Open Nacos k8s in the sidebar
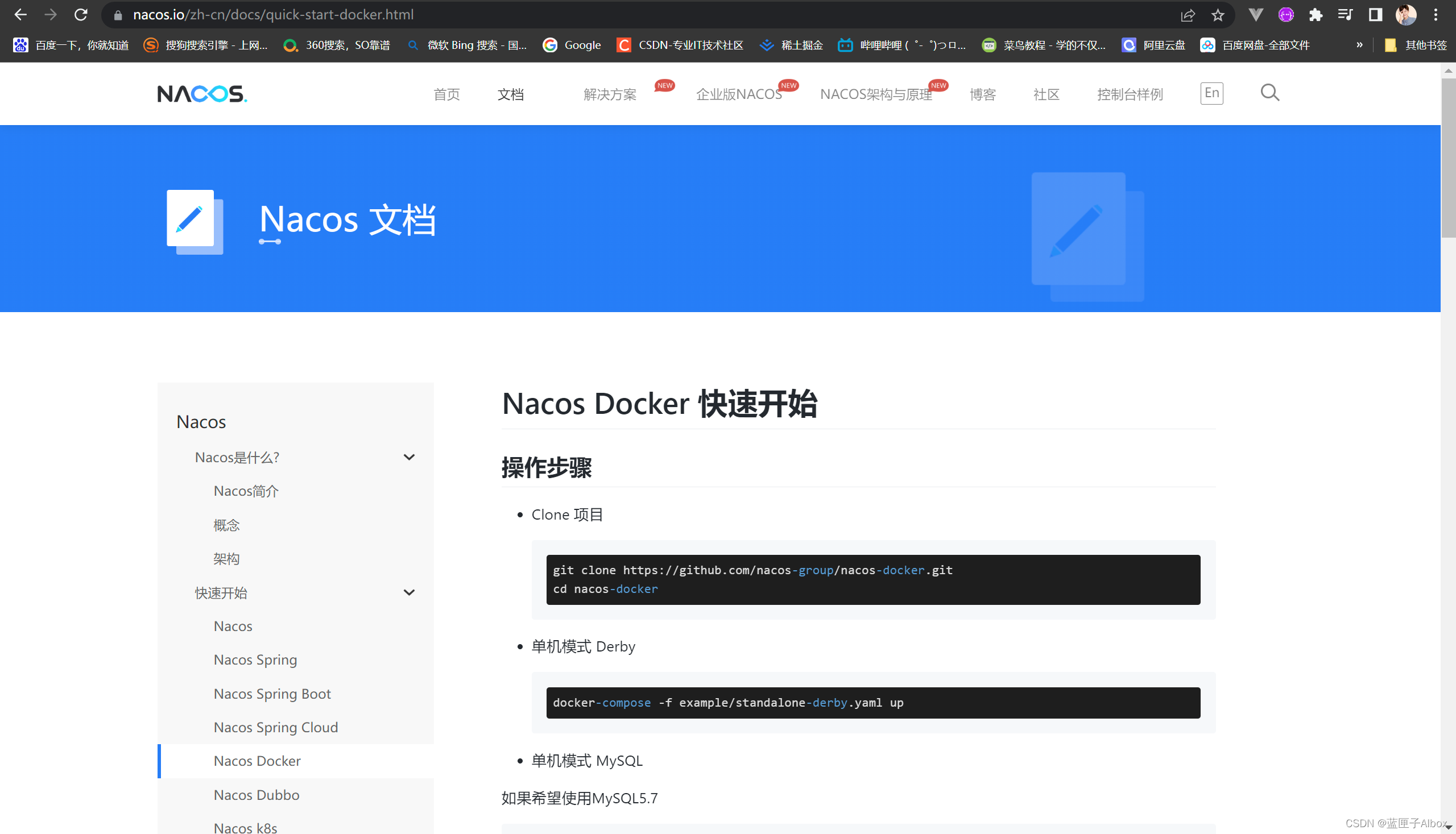Screen dimensions: 1456x834 click(245, 827)
